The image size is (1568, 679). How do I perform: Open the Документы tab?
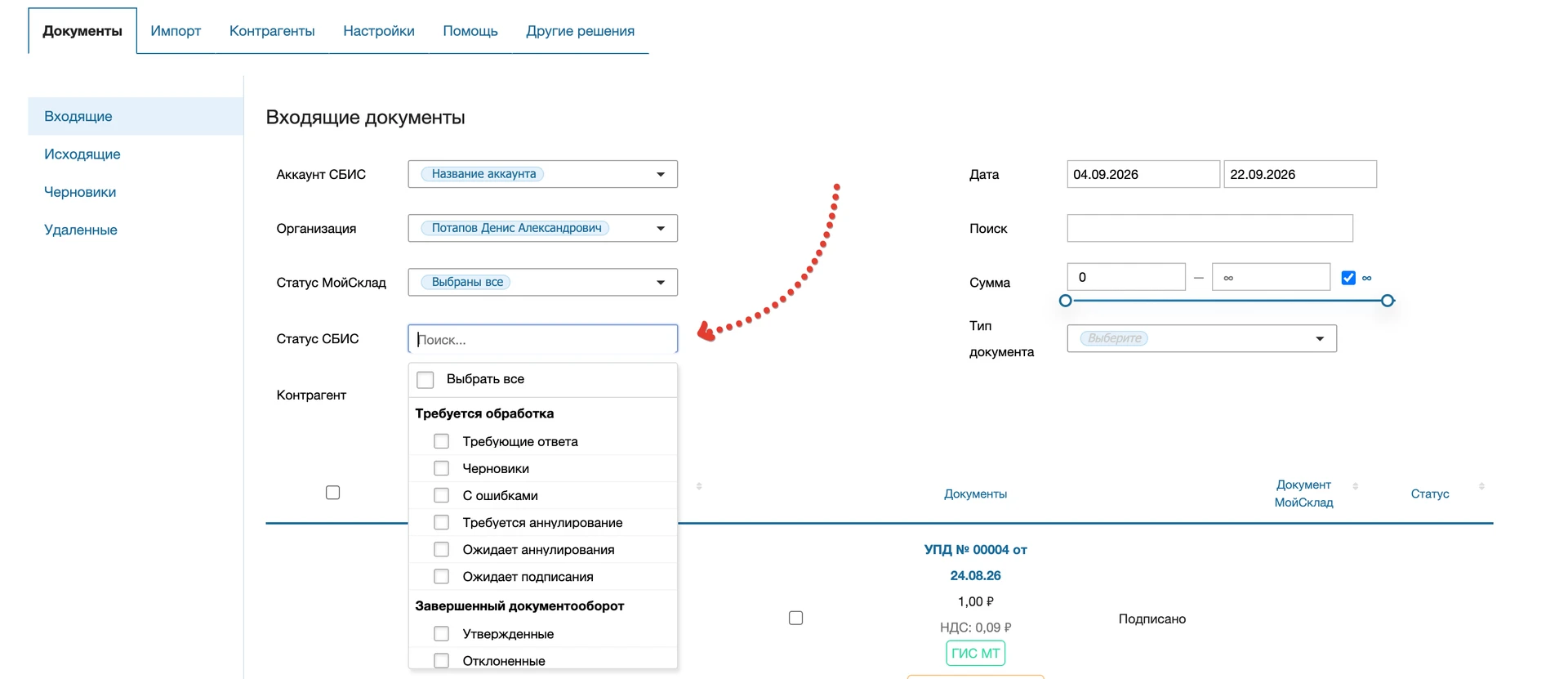coord(82,31)
